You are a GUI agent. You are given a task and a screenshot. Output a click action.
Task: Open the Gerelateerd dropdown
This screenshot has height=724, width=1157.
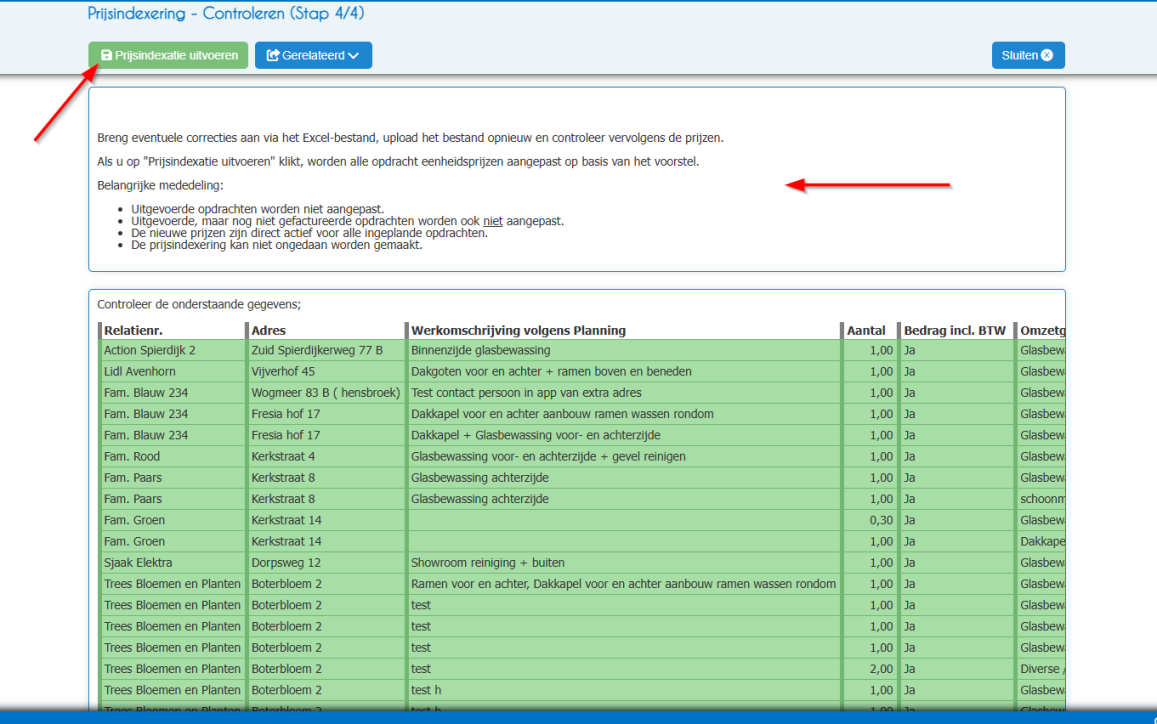click(313, 55)
